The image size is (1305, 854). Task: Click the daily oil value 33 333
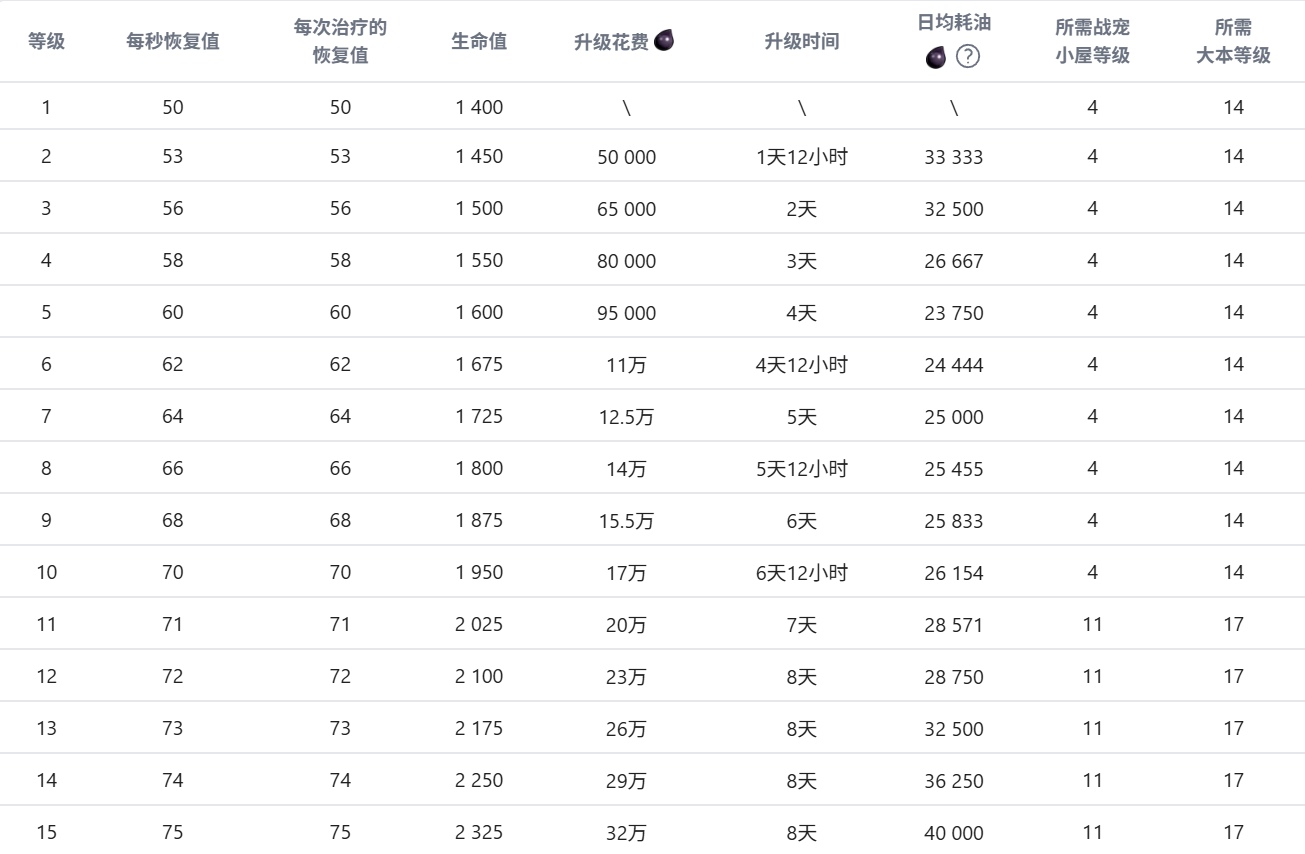pos(954,157)
